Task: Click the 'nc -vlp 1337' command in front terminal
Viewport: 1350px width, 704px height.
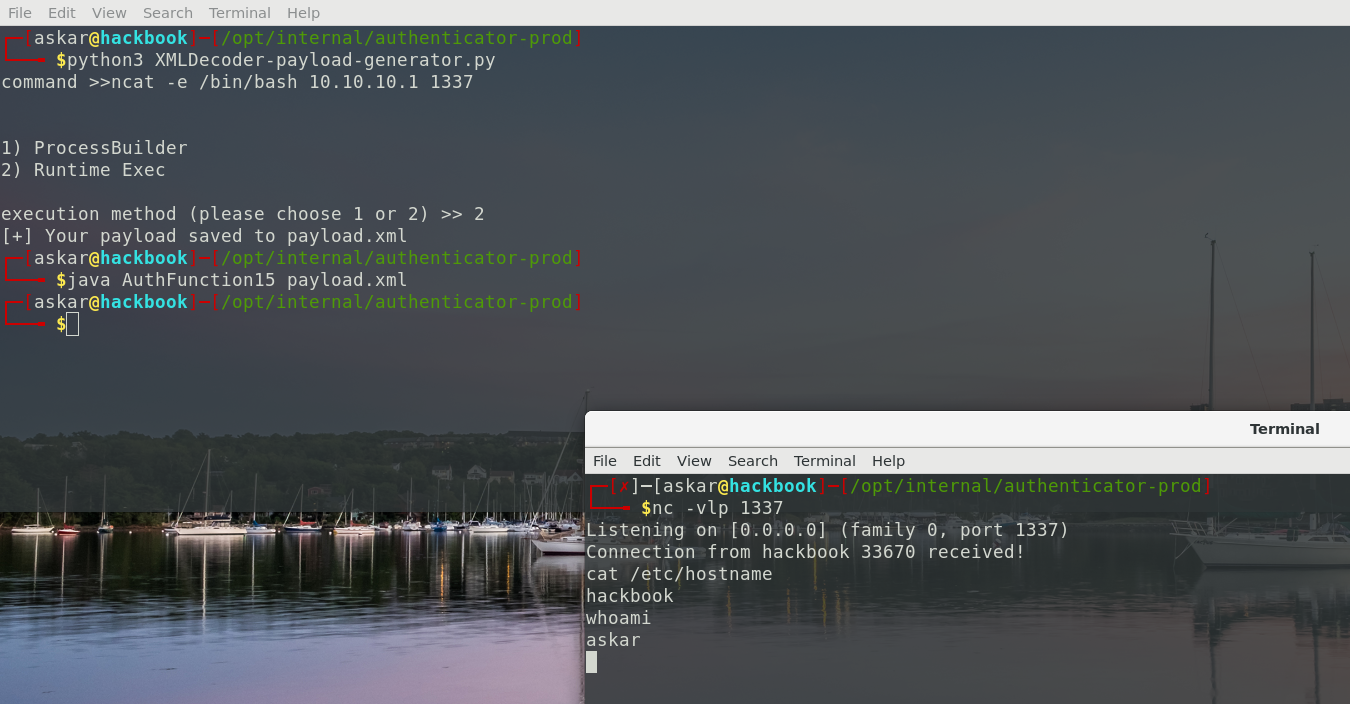Action: [717, 508]
